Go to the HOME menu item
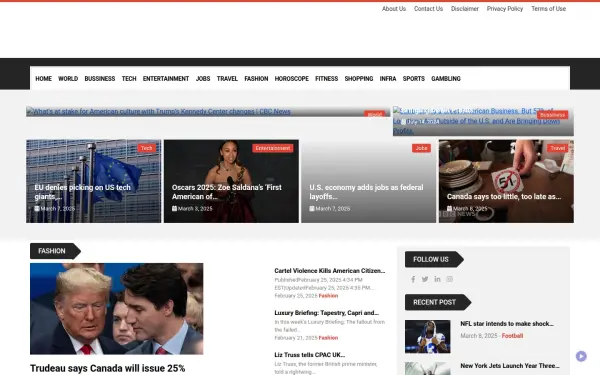Image resolution: width=600 pixels, height=375 pixels. (44, 78)
